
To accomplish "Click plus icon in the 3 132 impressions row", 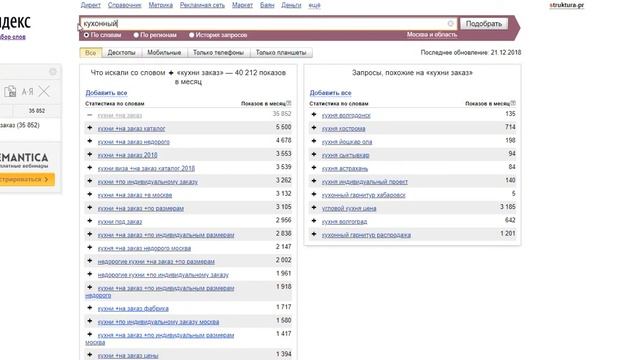I will point(90,194).
